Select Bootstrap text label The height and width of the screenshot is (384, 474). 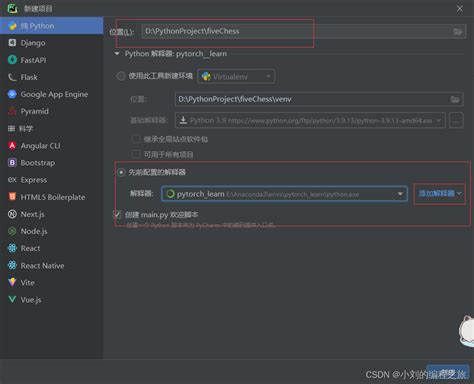[38, 163]
